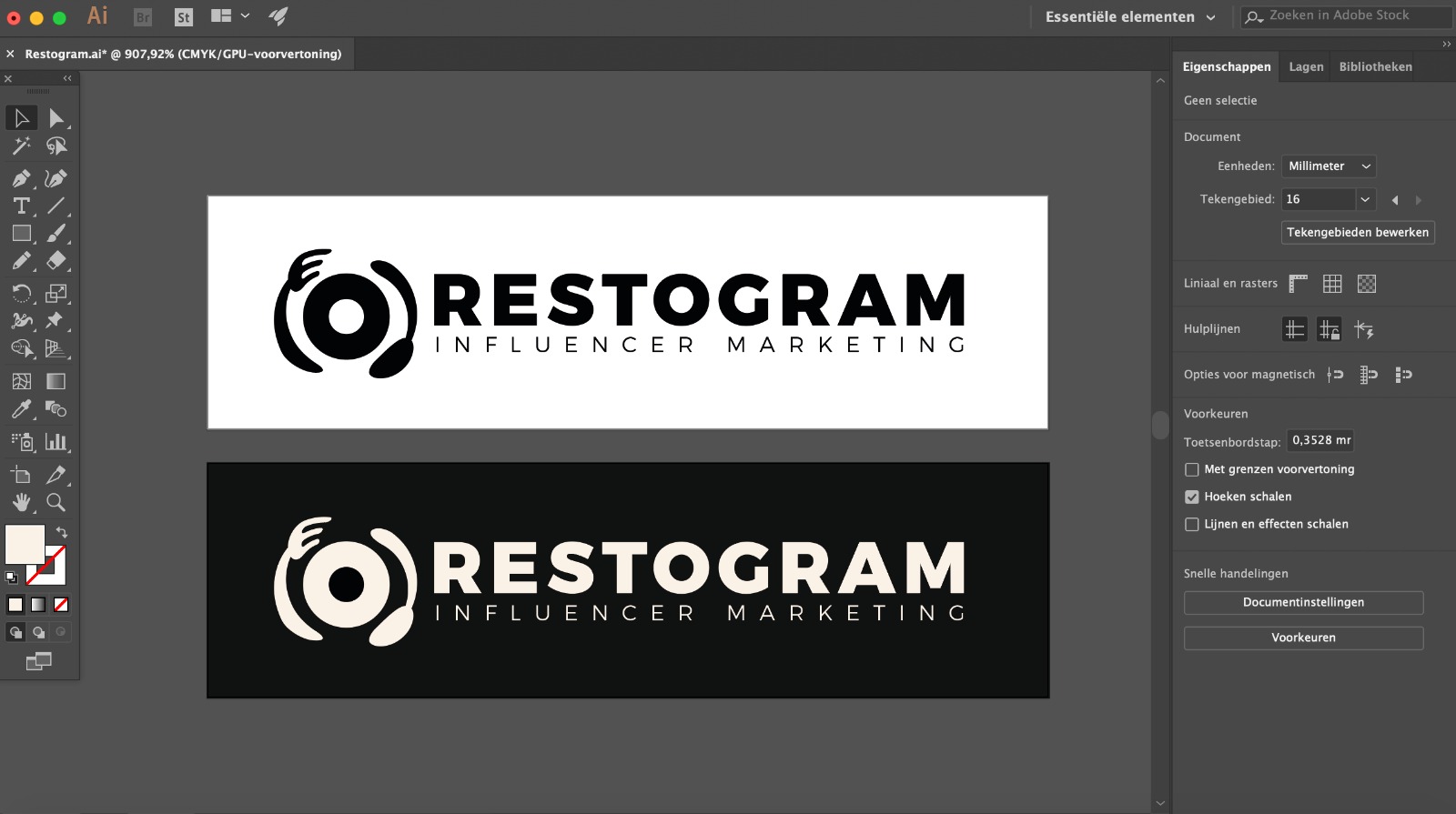Image resolution: width=1456 pixels, height=814 pixels.
Task: Select the Lasso tool
Action: (56, 146)
